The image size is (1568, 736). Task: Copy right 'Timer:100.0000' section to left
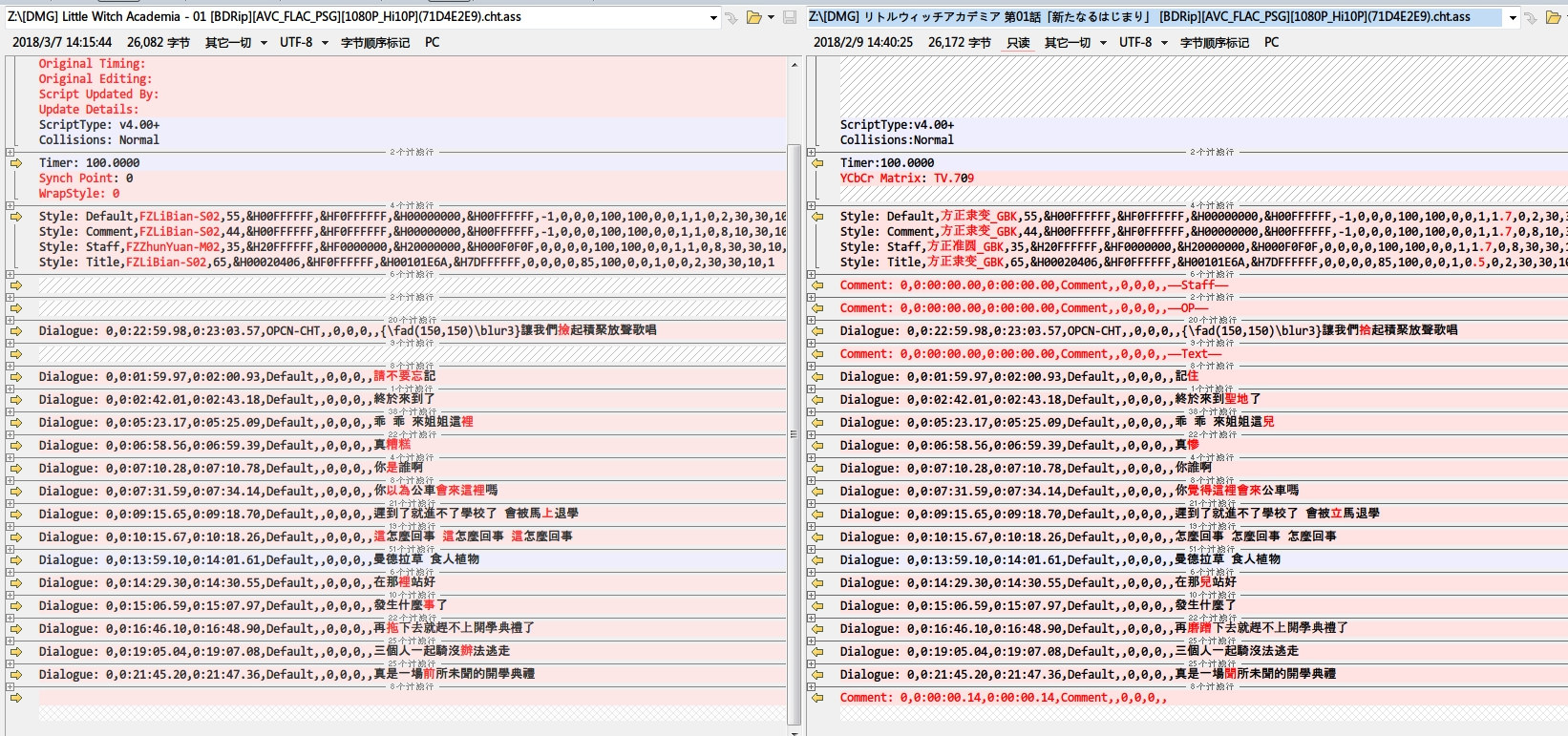[x=817, y=163]
